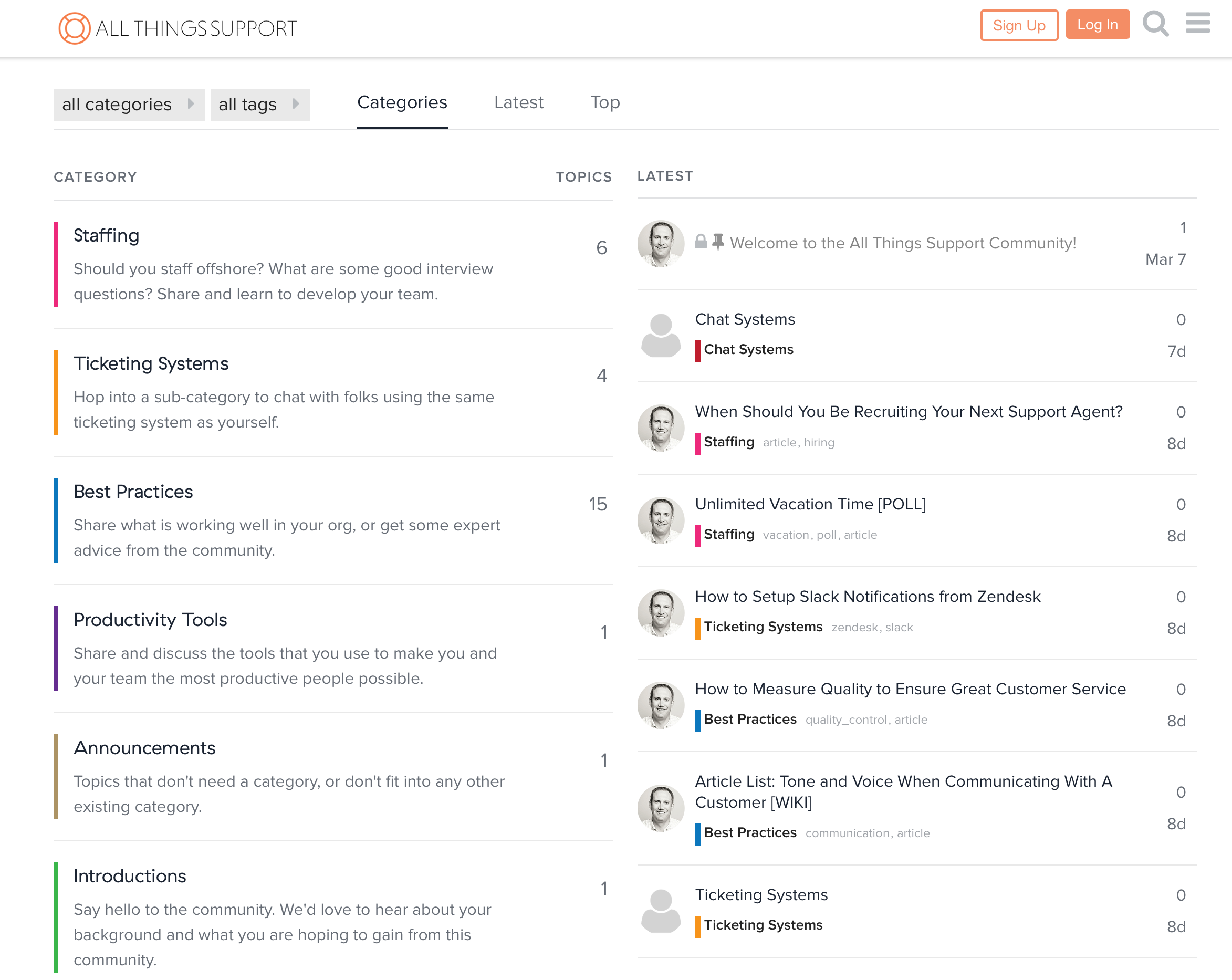Click avatar beside Unlimited Vacation Time topic
Screen dimensions: 1232x980
[661, 520]
